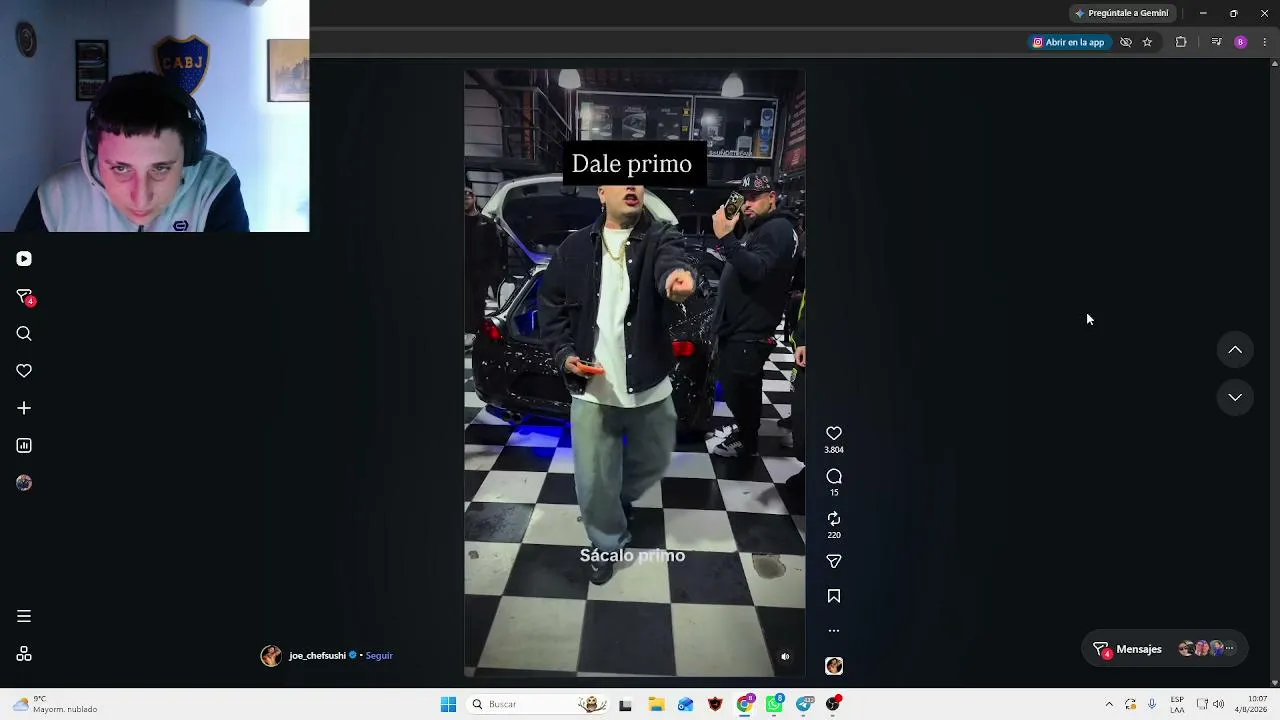Open the hamburger More menu in sidebar
1280x720 pixels.
24,616
